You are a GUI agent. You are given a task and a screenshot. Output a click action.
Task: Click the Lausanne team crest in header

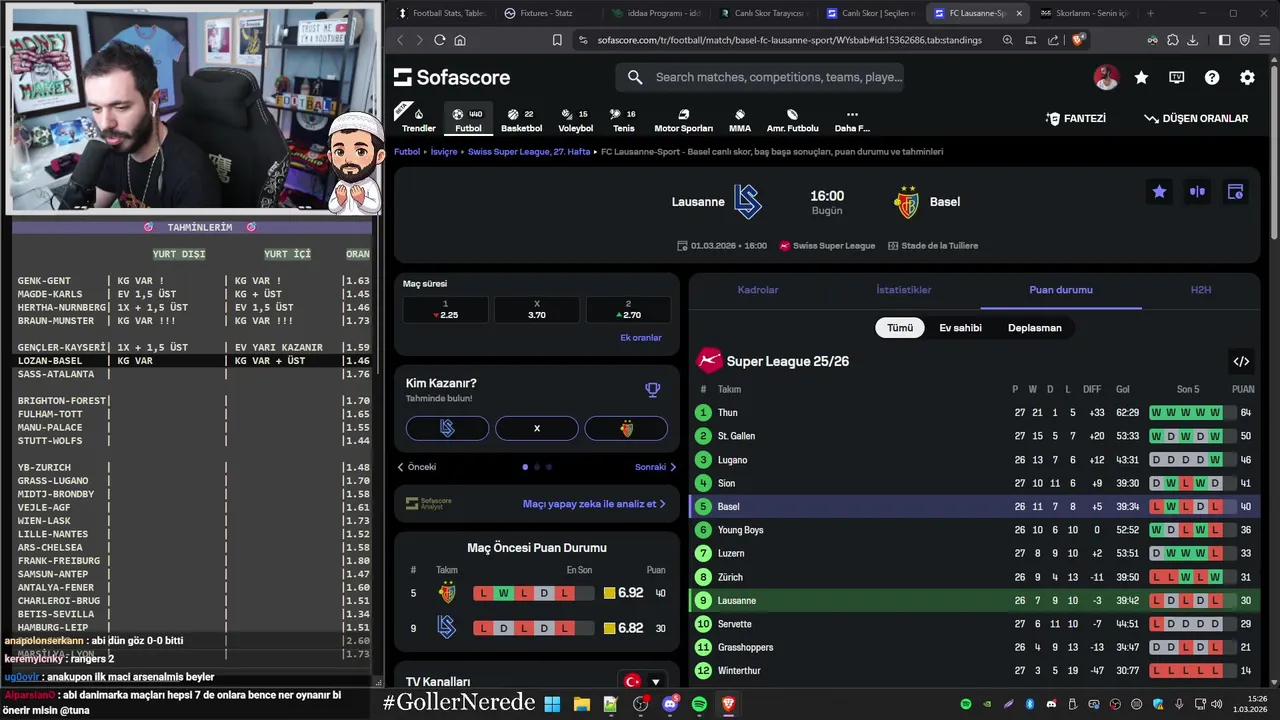pos(747,201)
